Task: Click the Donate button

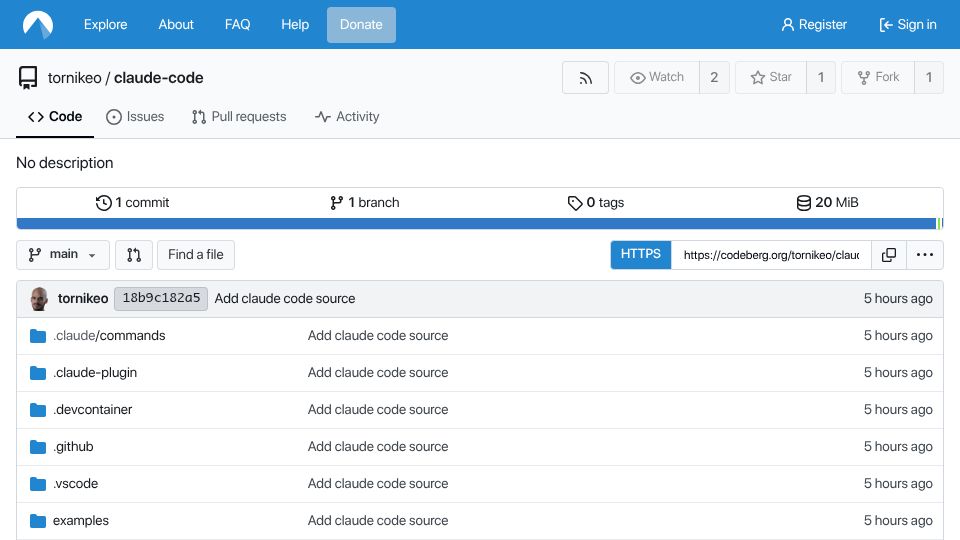Action: pyautogui.click(x=361, y=24)
